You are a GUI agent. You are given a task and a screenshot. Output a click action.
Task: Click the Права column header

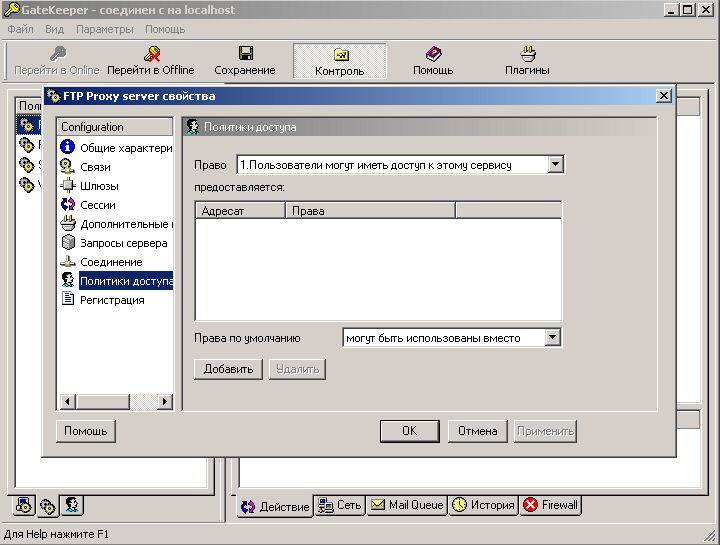pos(371,211)
